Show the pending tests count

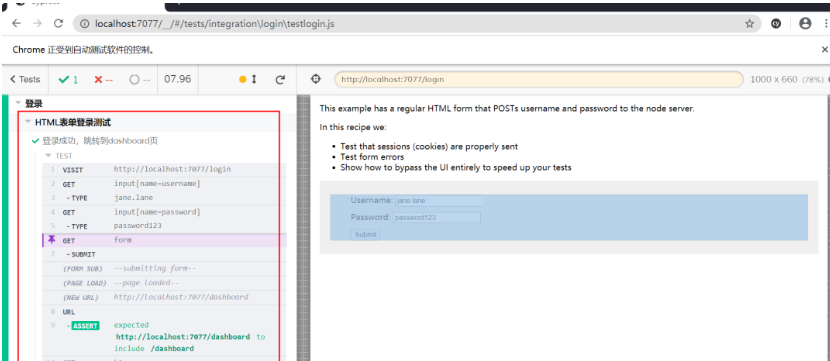click(x=140, y=79)
